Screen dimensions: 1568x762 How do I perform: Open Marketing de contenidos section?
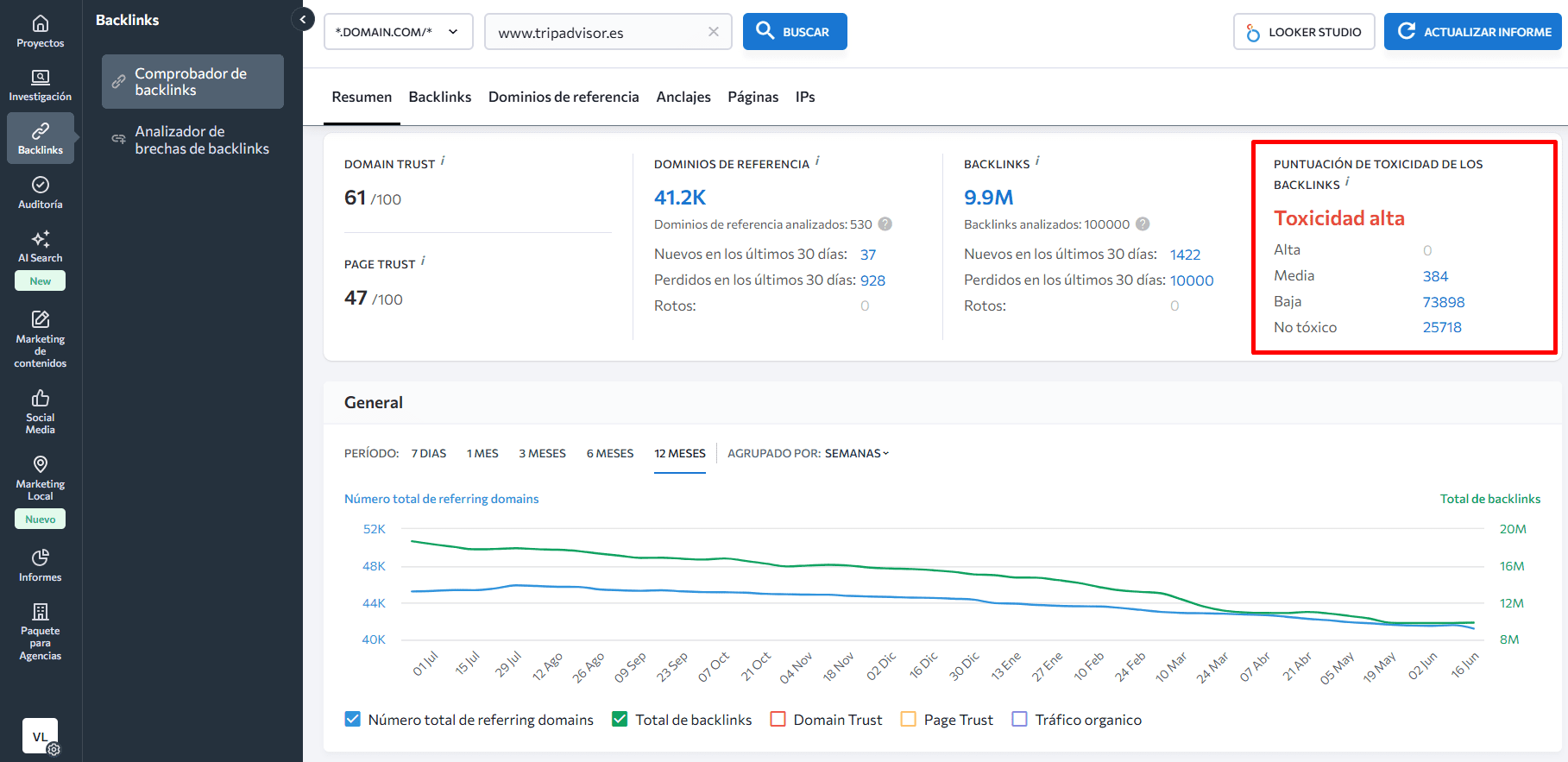pos(41,339)
